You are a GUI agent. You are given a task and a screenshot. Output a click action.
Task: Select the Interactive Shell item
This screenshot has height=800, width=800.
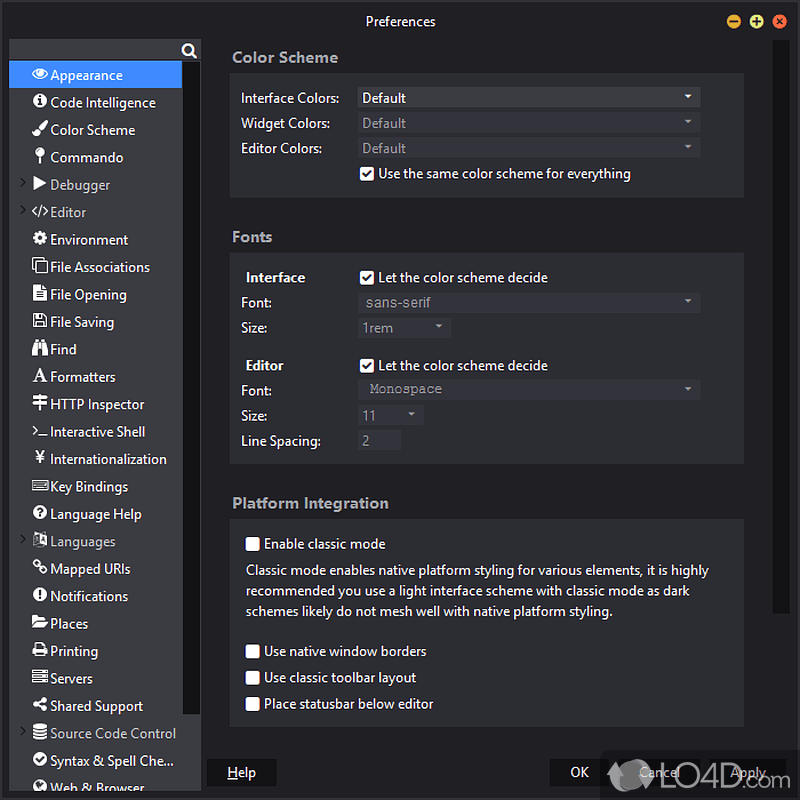point(95,431)
